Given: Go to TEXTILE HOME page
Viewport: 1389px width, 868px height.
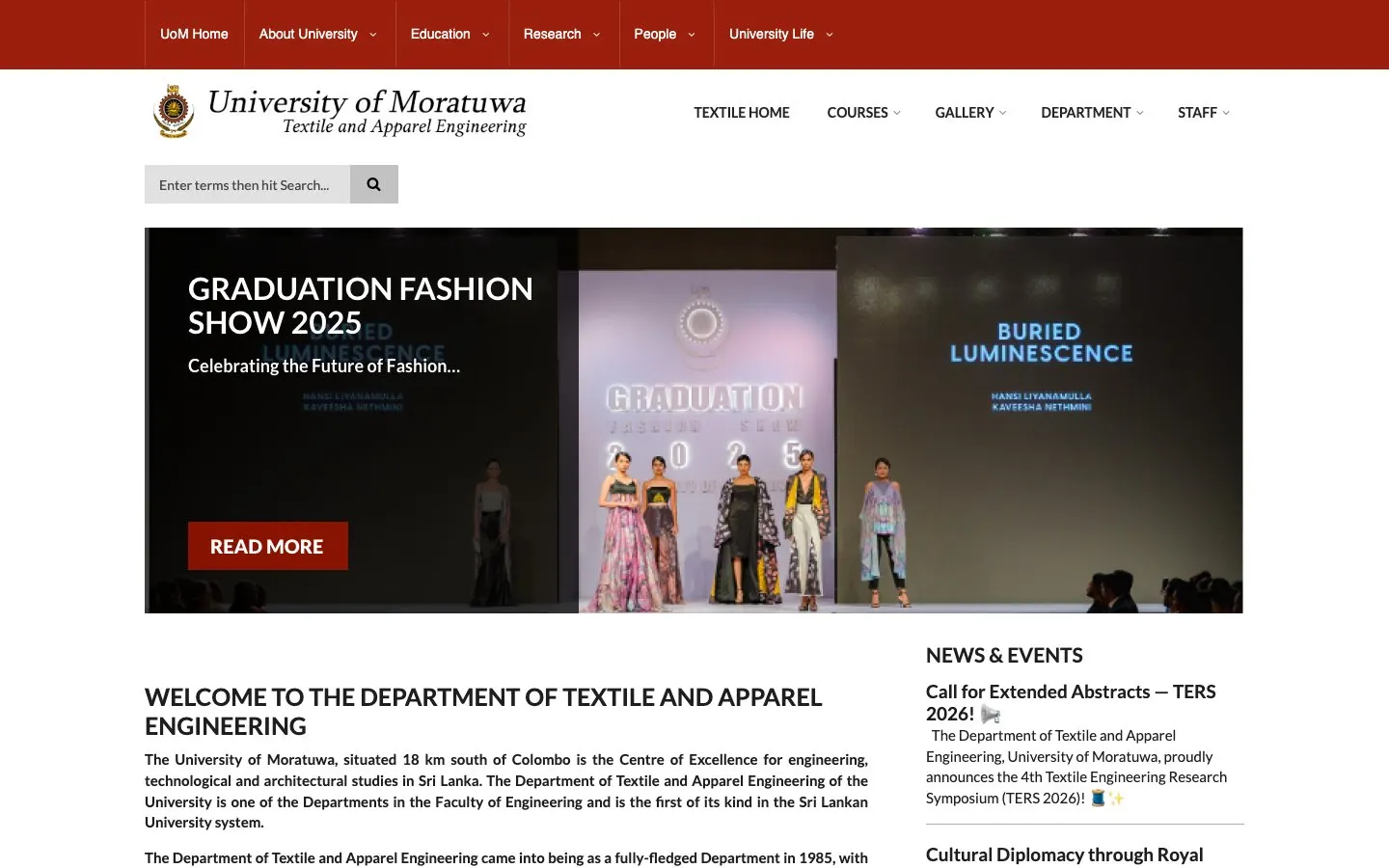Looking at the screenshot, I should pyautogui.click(x=742, y=113).
